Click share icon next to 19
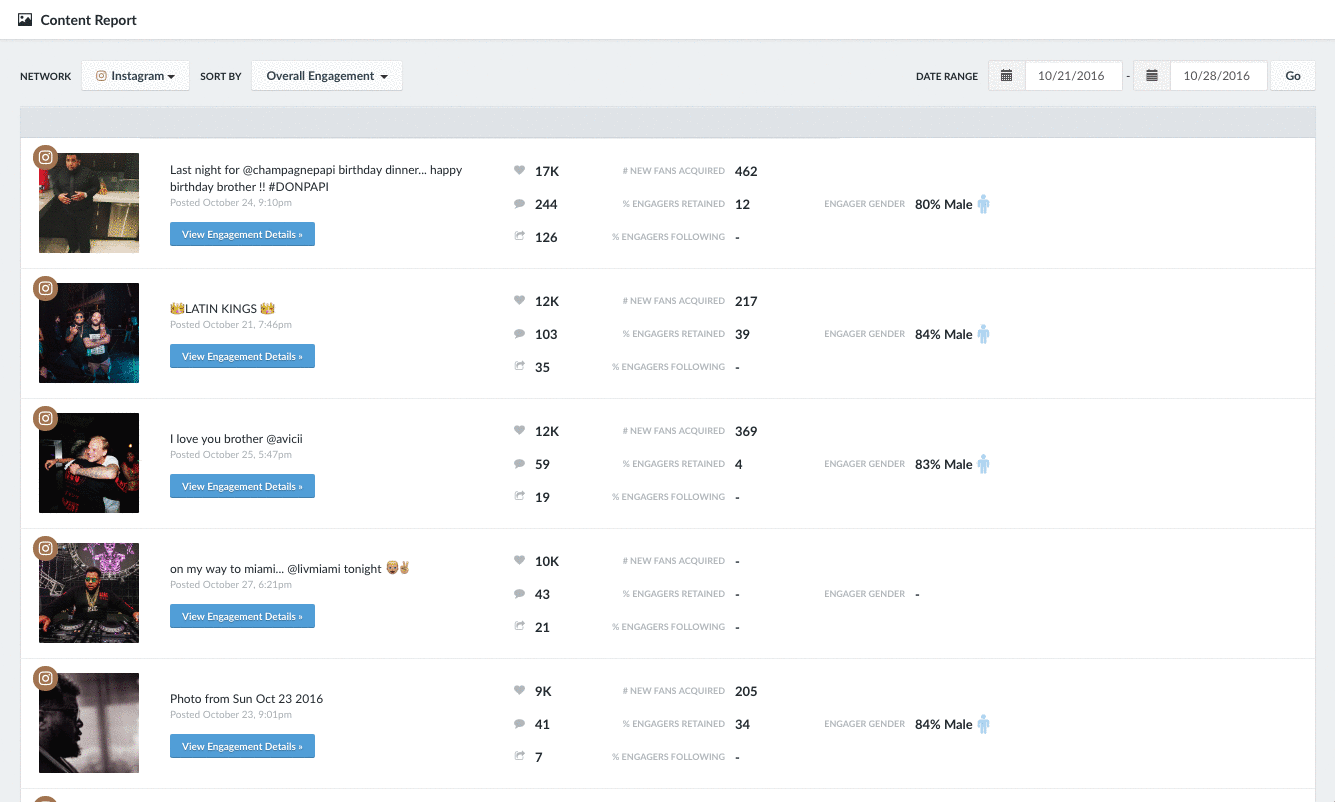Image resolution: width=1335 pixels, height=802 pixels. point(519,496)
